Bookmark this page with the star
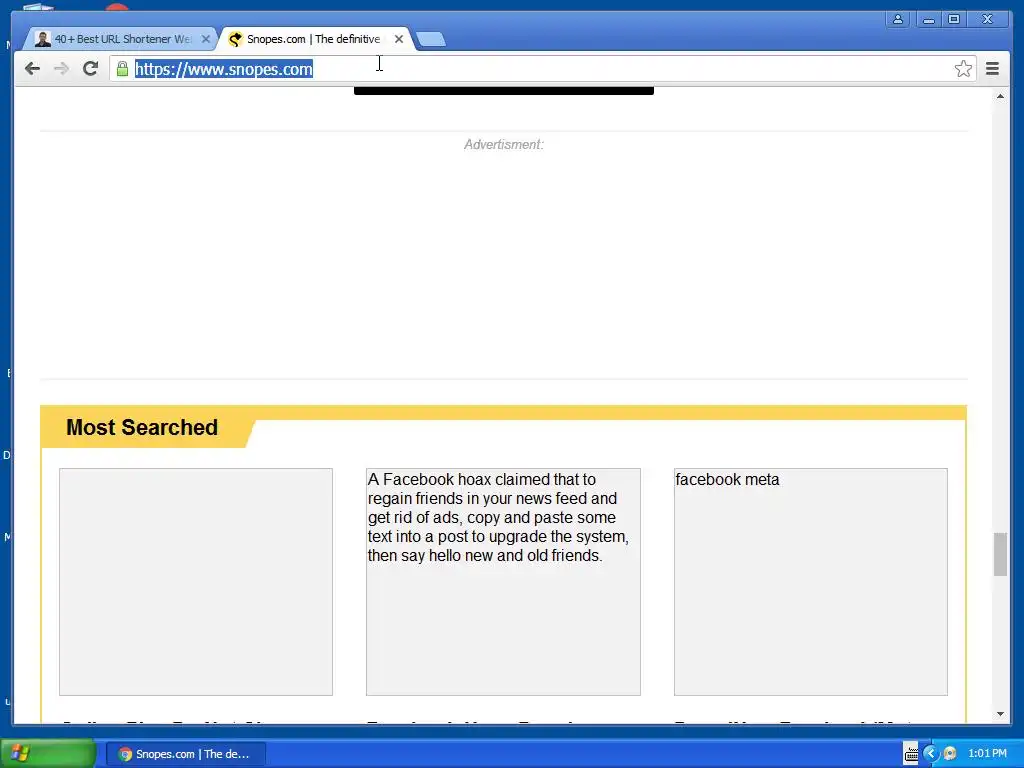This screenshot has width=1024, height=768. coord(963,69)
